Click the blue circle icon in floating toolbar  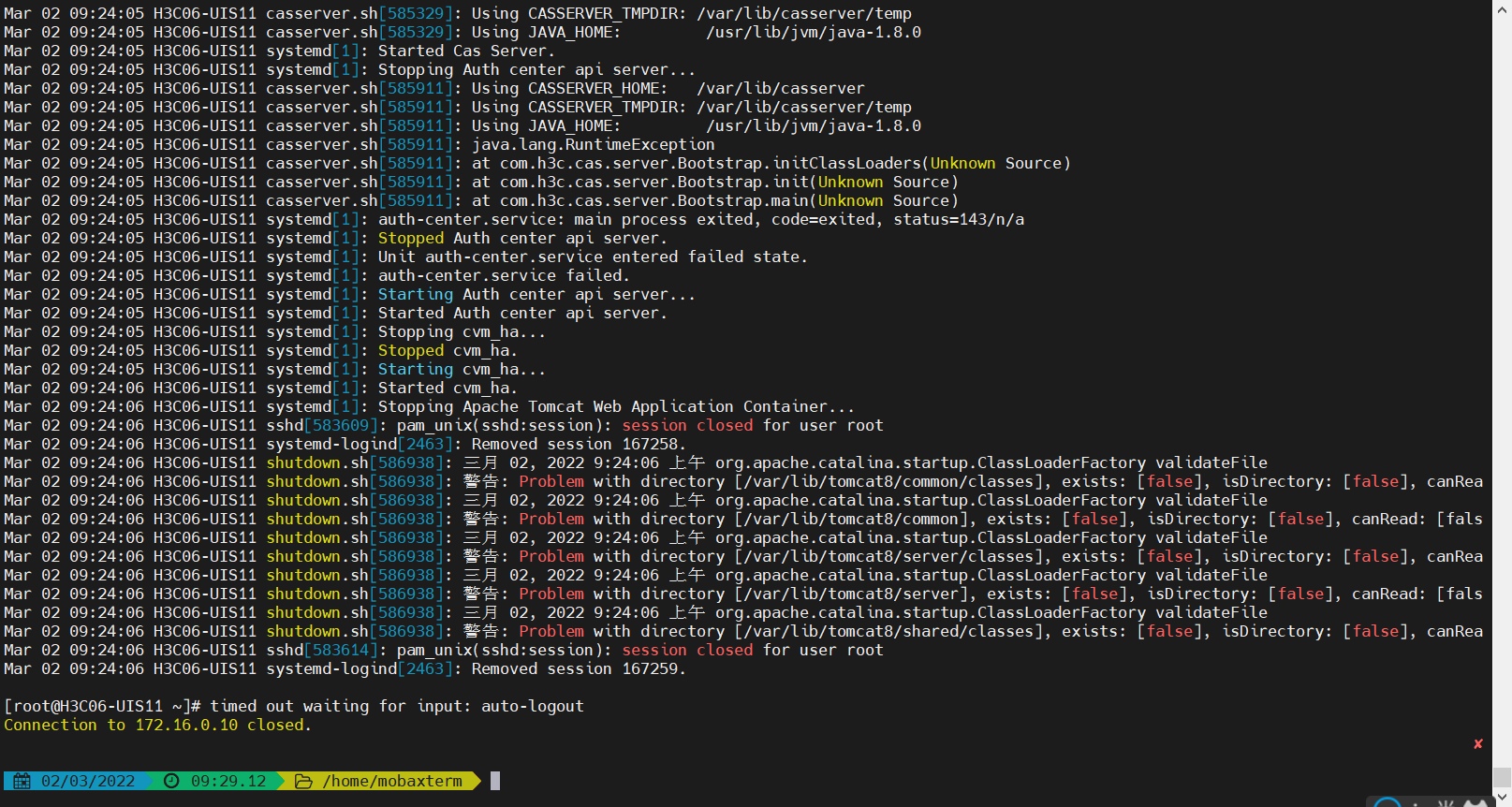[x=1387, y=802]
